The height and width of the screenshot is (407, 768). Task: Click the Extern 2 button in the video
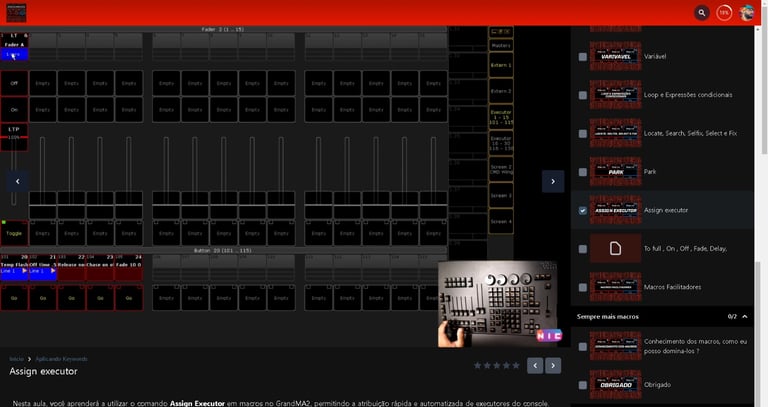501,91
